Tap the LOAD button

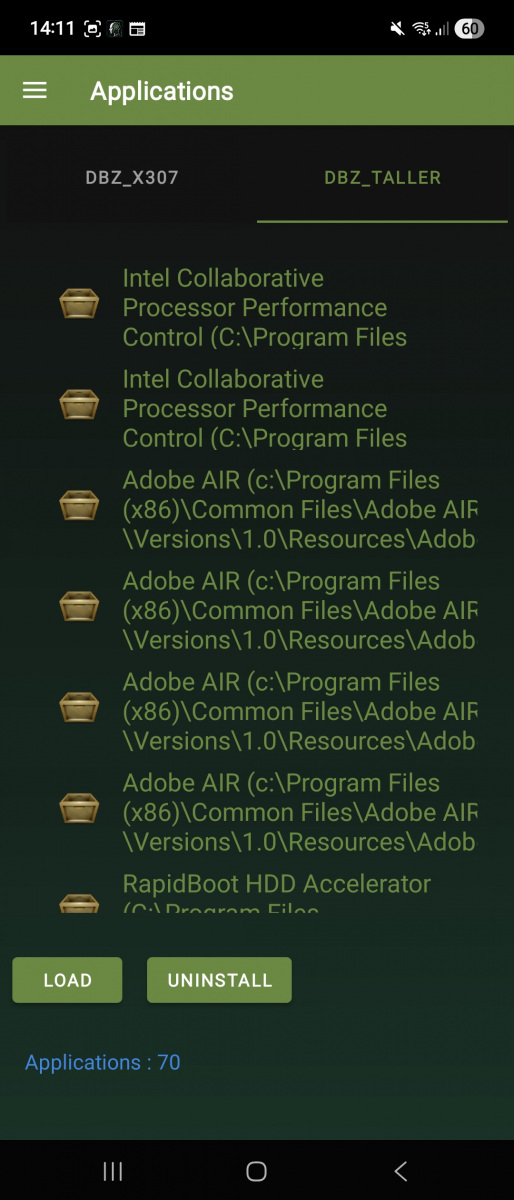(67, 980)
